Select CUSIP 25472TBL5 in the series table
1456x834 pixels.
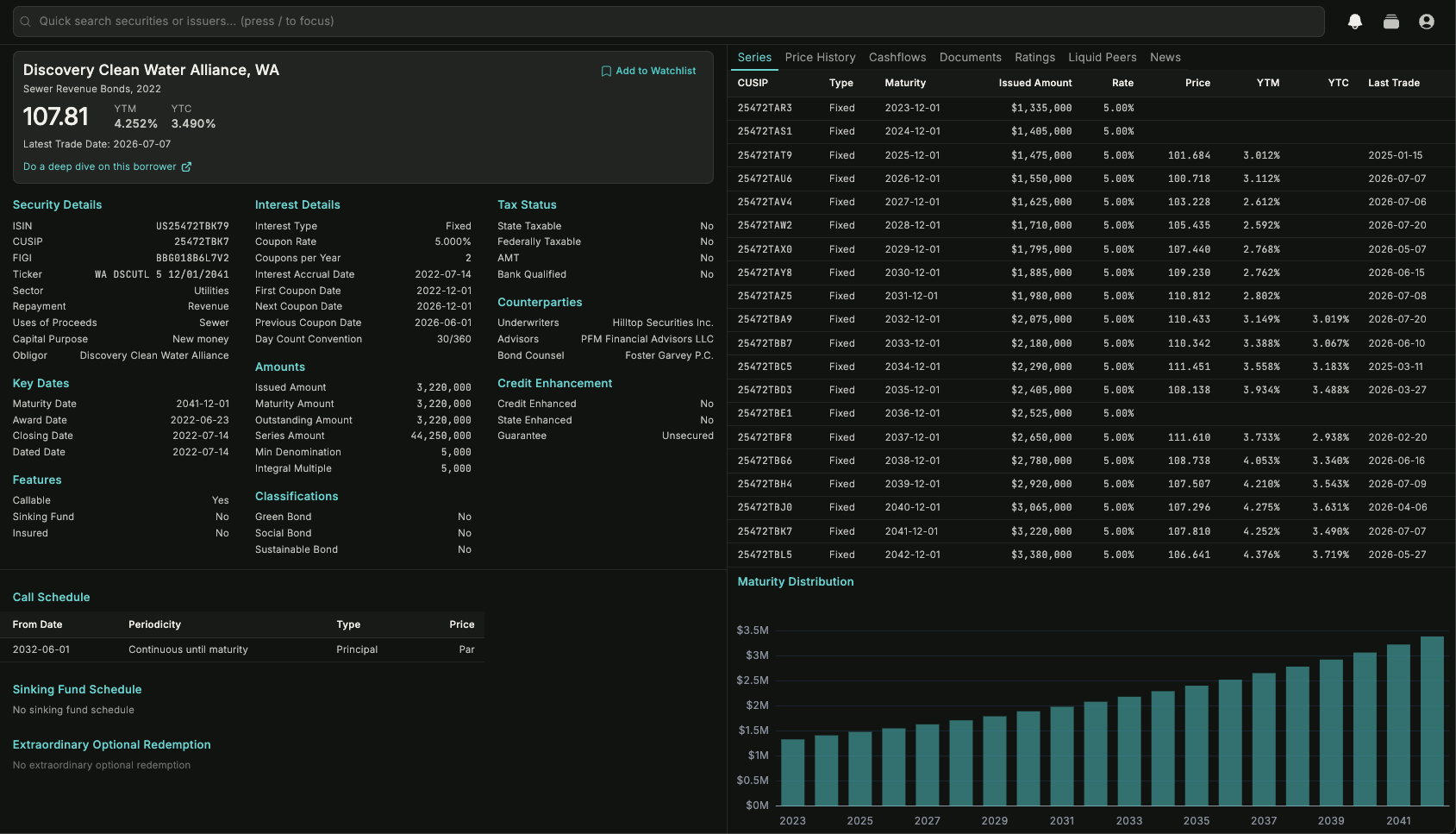[765, 555]
